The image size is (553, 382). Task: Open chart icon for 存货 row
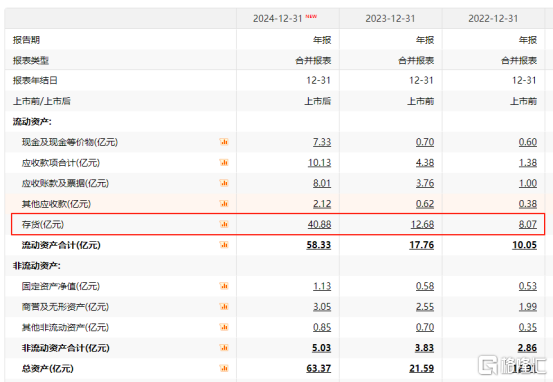(x=224, y=224)
